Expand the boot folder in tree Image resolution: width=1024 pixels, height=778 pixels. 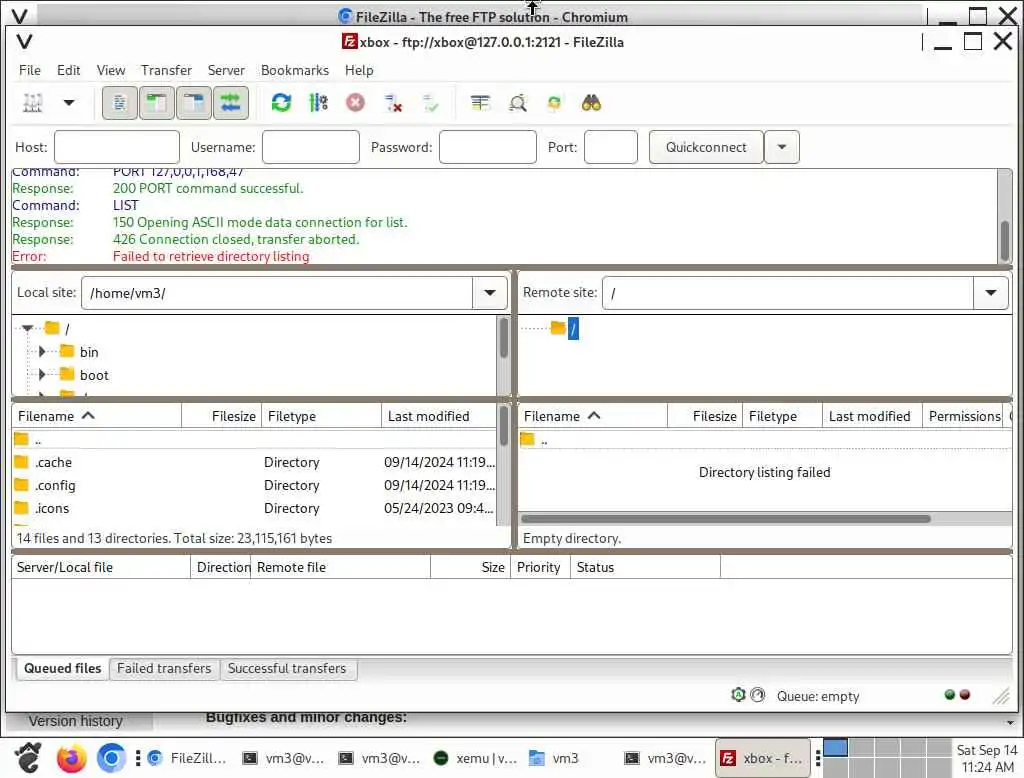(42, 375)
